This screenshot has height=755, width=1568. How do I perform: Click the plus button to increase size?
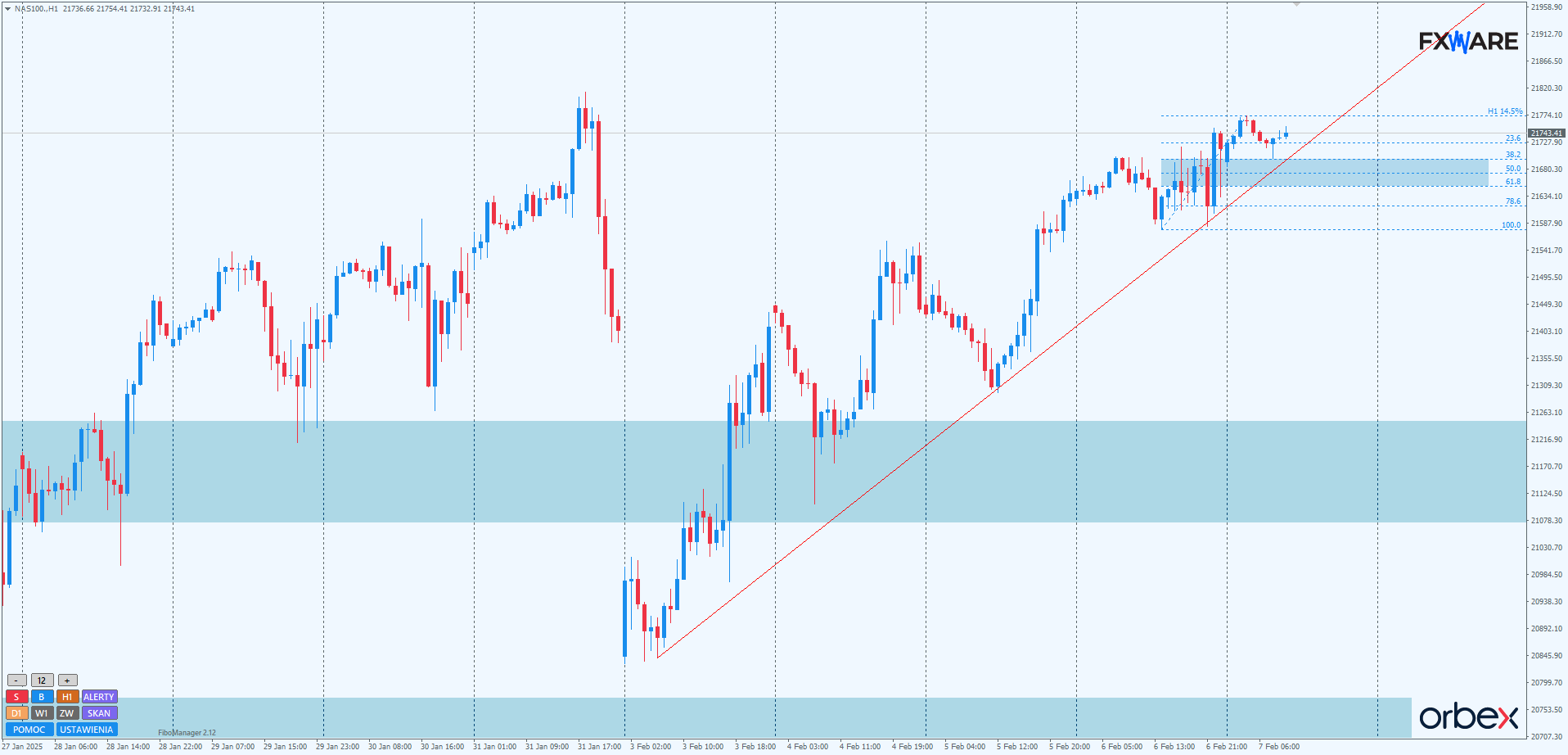67,680
